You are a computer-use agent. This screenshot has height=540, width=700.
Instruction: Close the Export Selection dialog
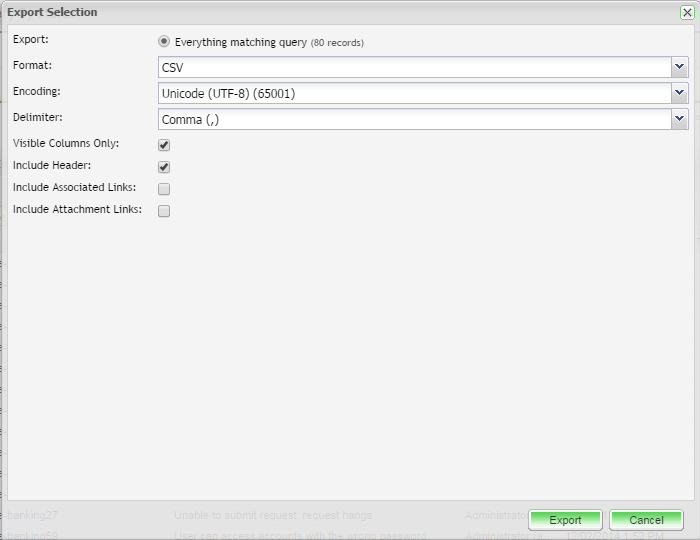pyautogui.click(x=686, y=12)
